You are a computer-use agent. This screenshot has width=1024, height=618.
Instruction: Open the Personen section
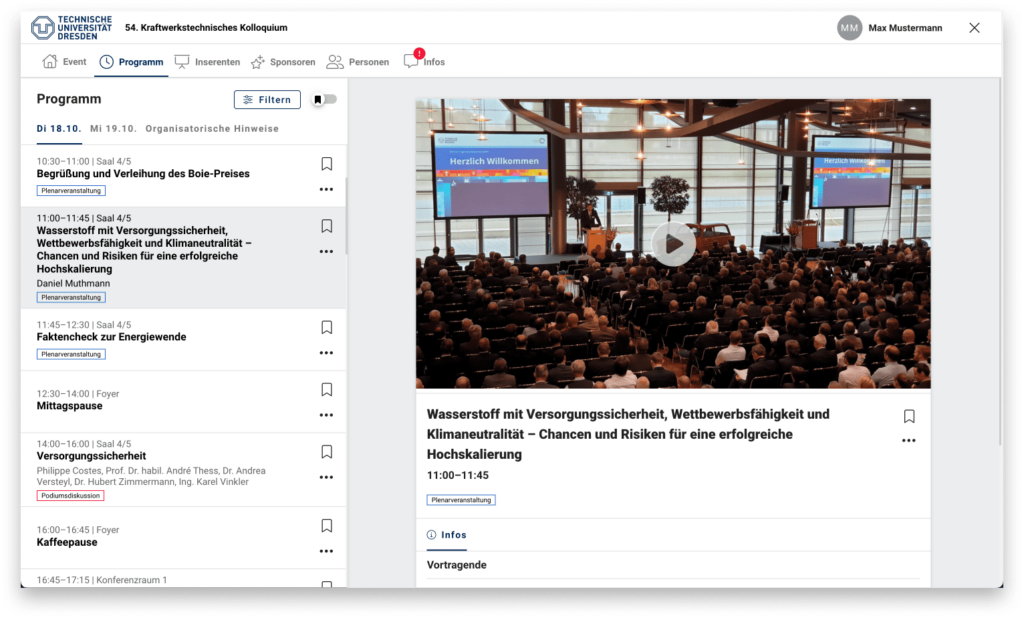[x=335, y=61]
